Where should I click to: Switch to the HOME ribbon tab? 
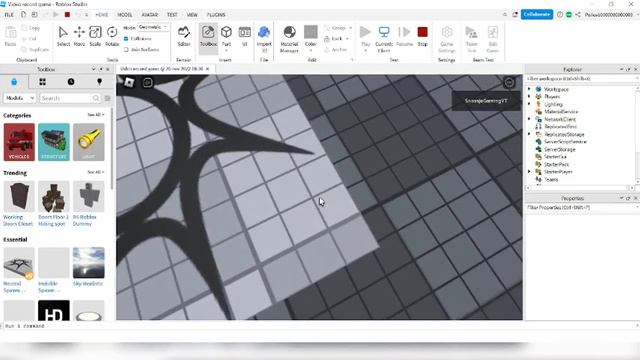pyautogui.click(x=102, y=15)
